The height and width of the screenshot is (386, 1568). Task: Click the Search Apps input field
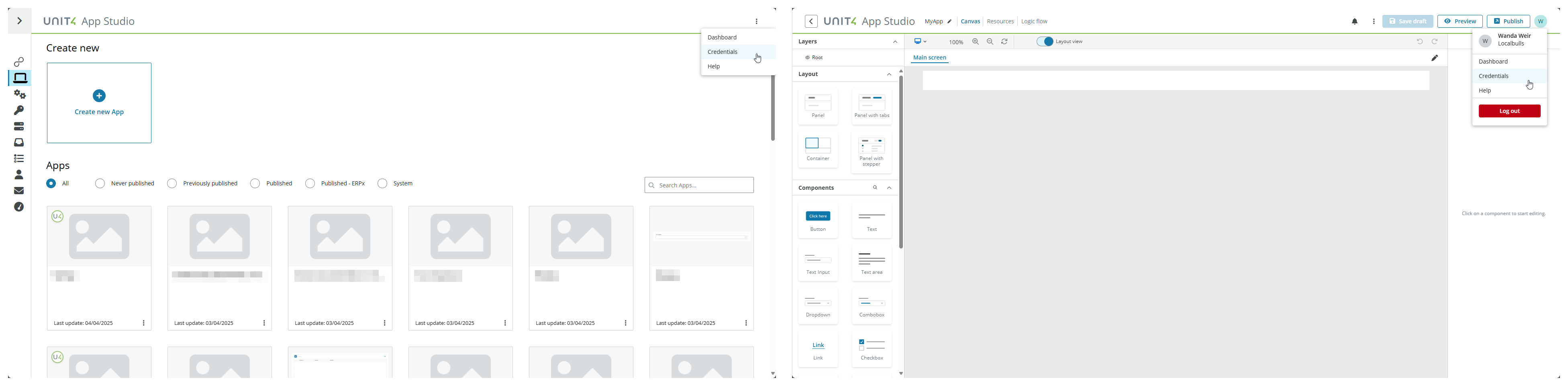(699, 185)
